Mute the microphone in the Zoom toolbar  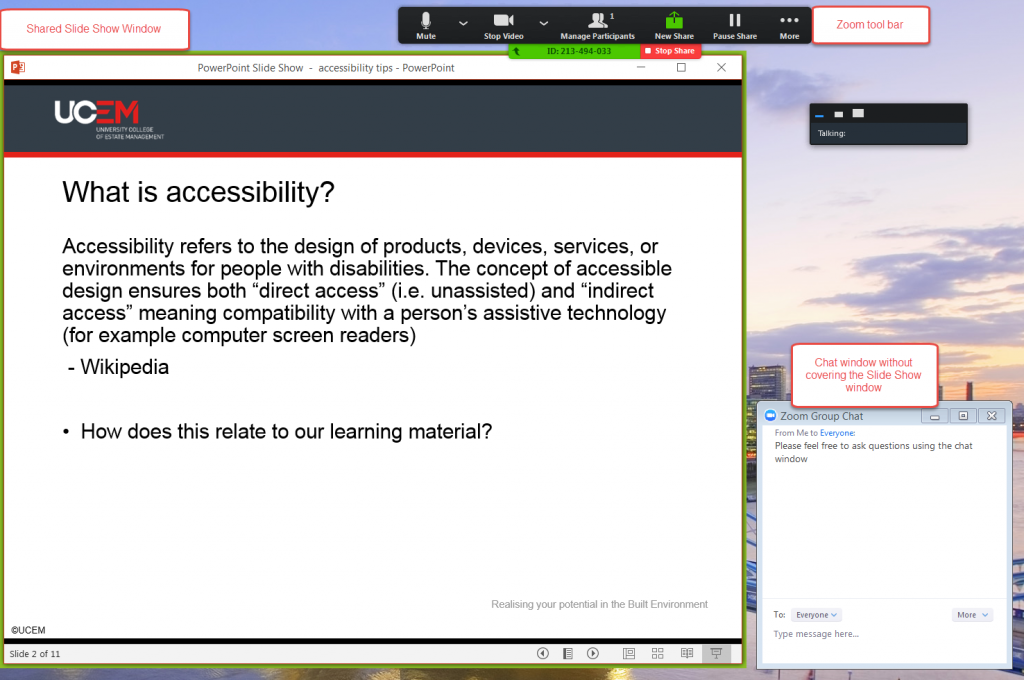click(x=426, y=24)
